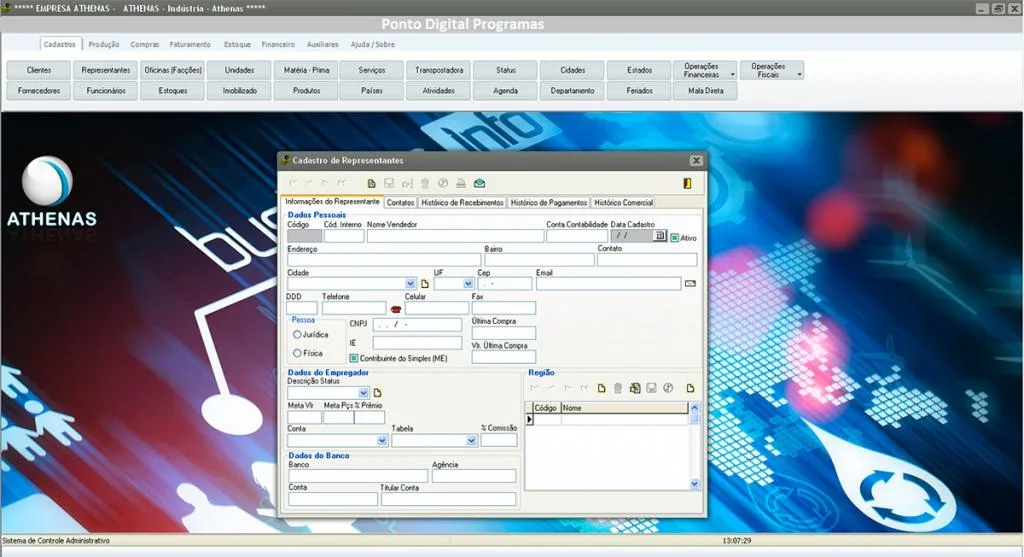Expand the UF dropdown
The width and height of the screenshot is (1024, 557).
[x=468, y=284]
